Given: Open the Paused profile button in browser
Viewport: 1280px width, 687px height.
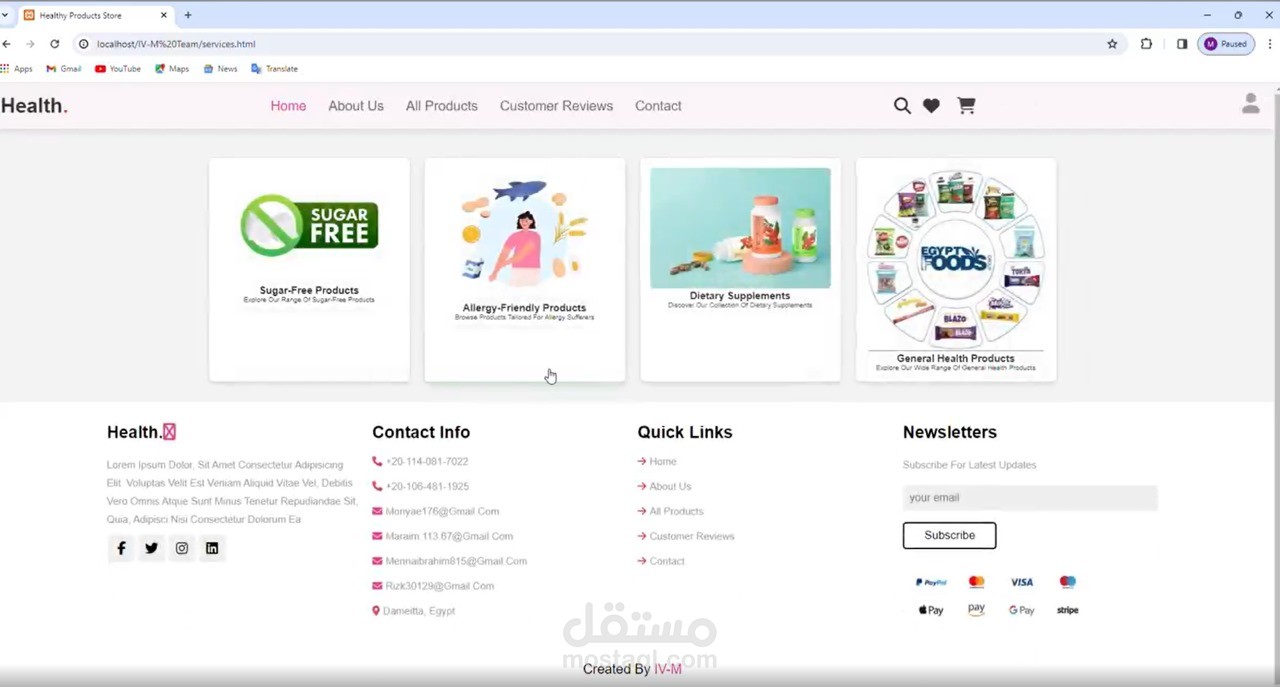Looking at the screenshot, I should click(x=1226, y=44).
